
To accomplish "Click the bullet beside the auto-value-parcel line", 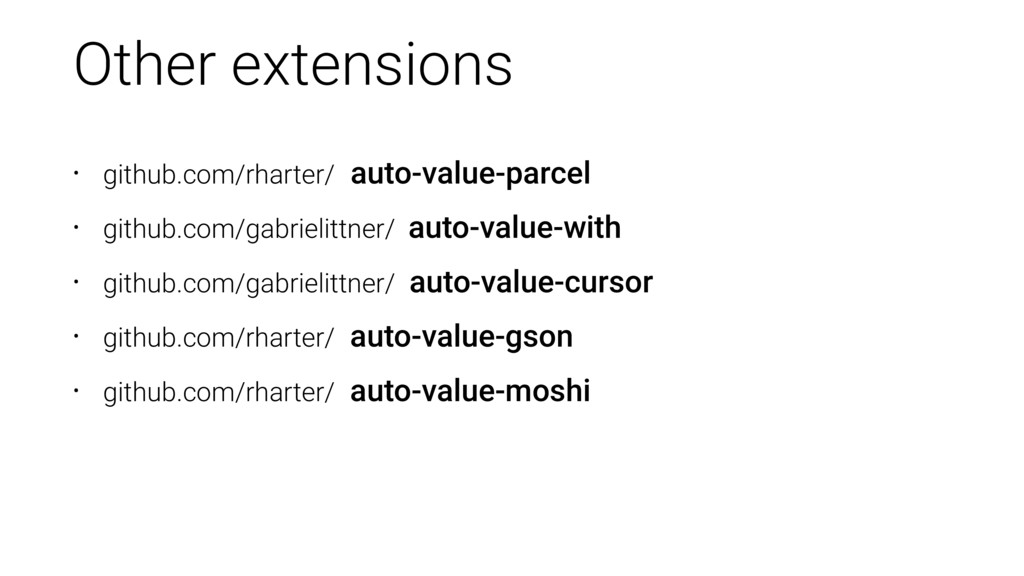I will click(x=76, y=174).
